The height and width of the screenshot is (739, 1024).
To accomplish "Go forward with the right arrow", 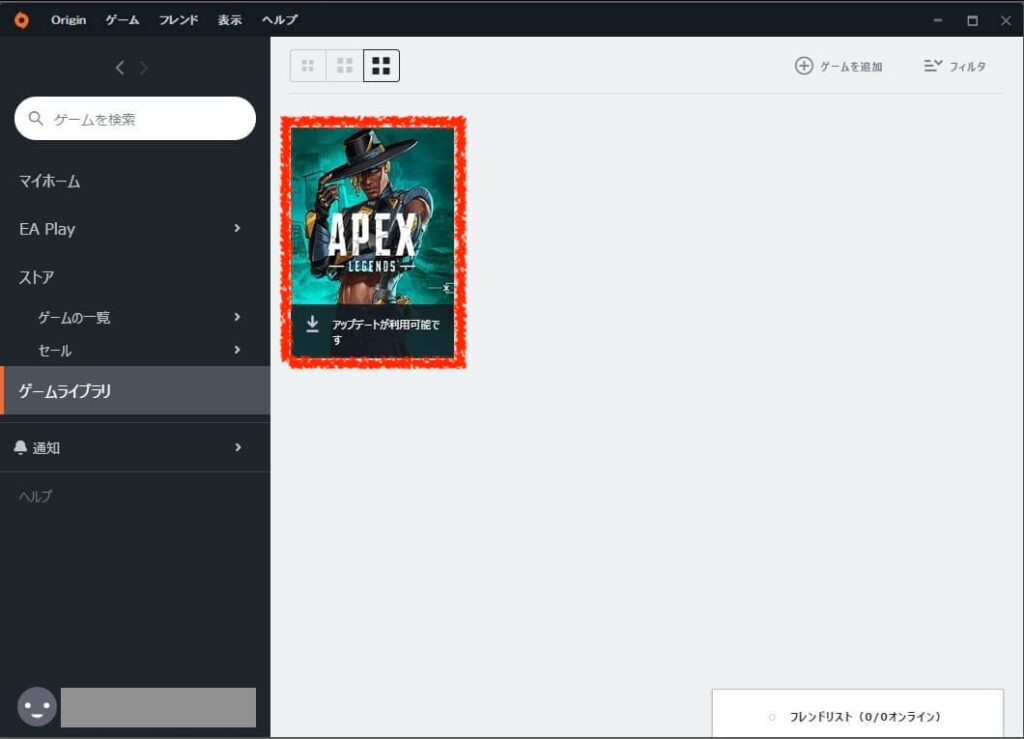I will (x=144, y=68).
